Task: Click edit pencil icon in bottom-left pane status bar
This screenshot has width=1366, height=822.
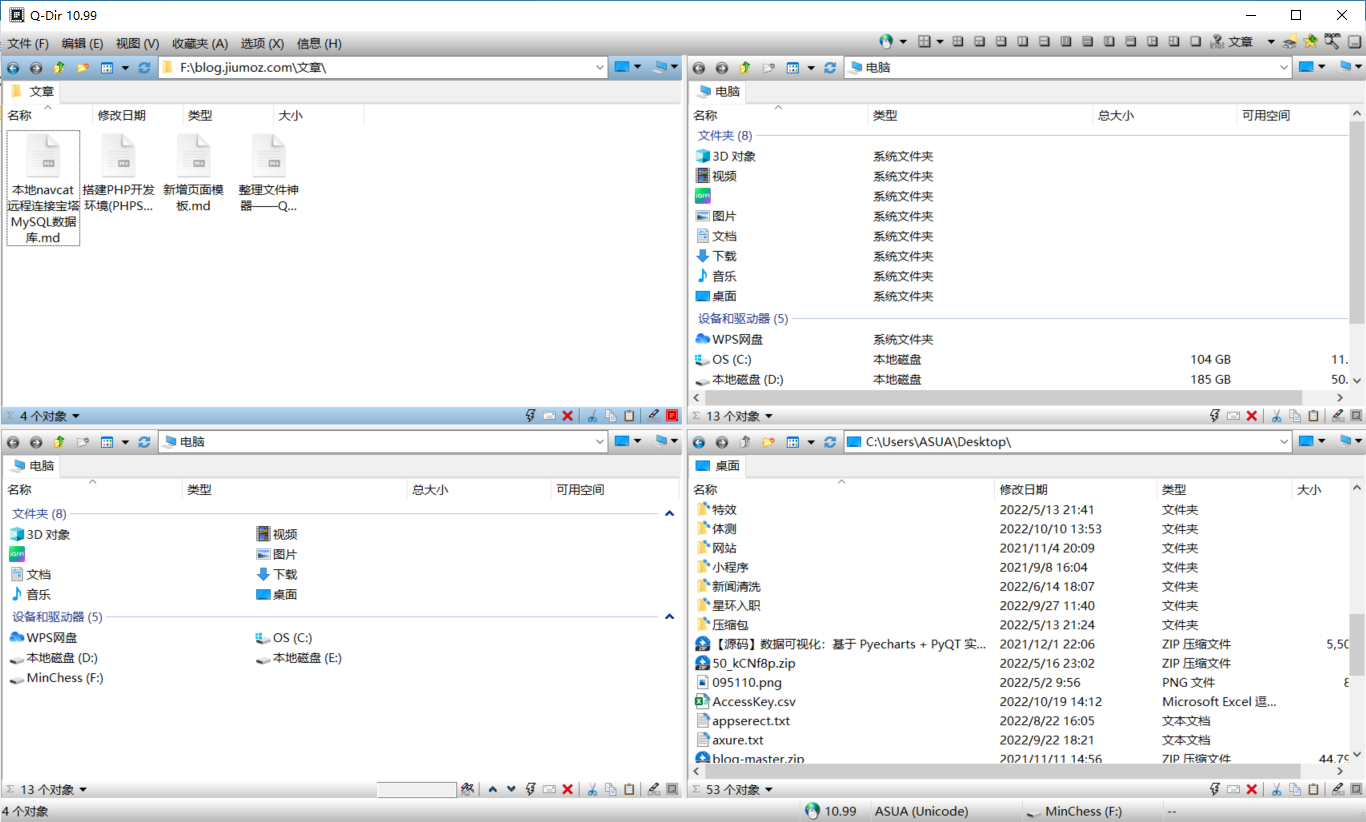Action: 653,790
